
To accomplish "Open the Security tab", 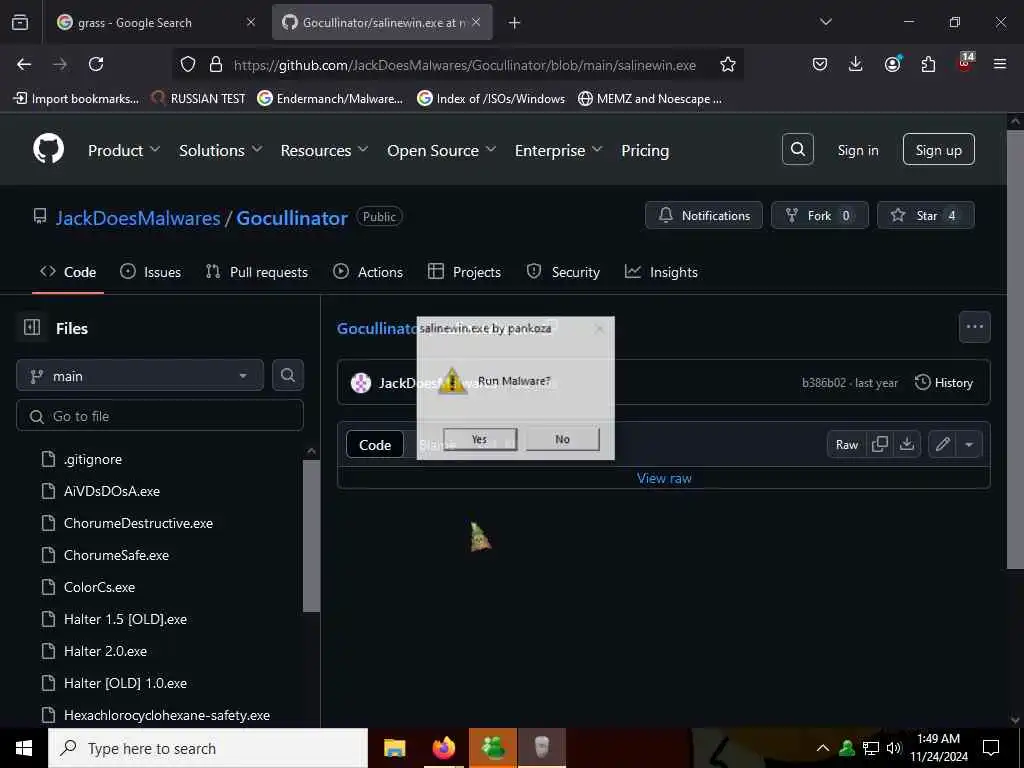I will click(563, 272).
